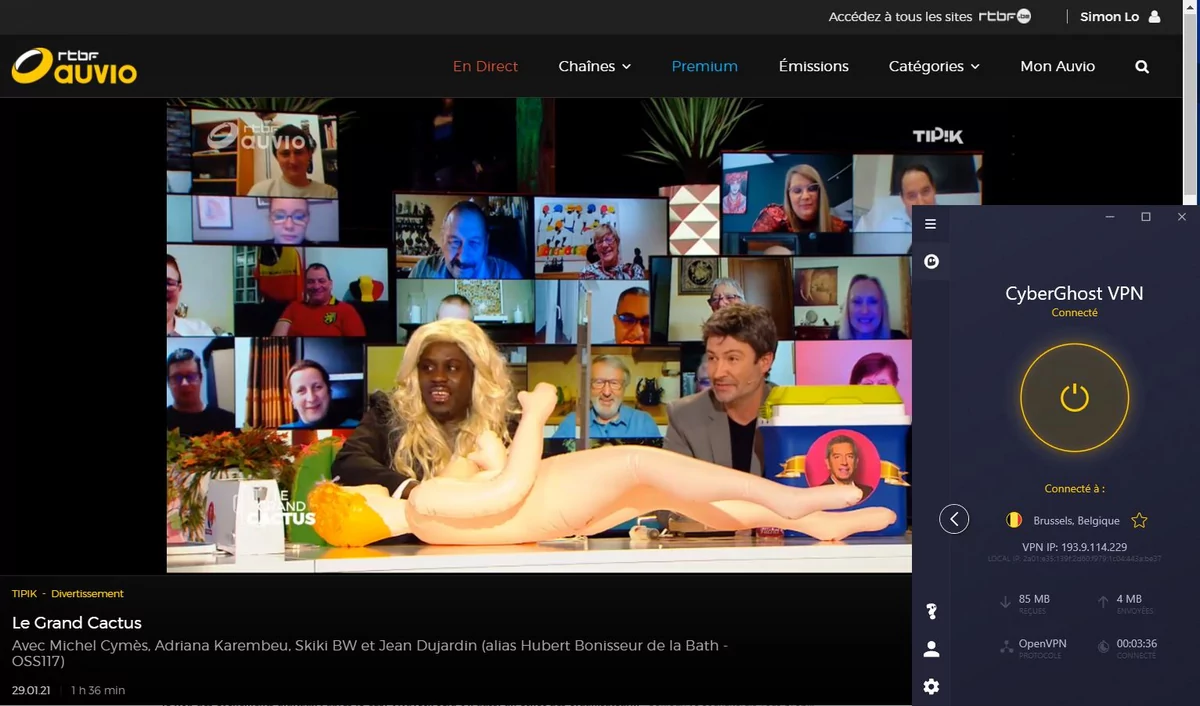This screenshot has height=706, width=1200.
Task: Select the 4 MB sent value
Action: pos(1129,599)
